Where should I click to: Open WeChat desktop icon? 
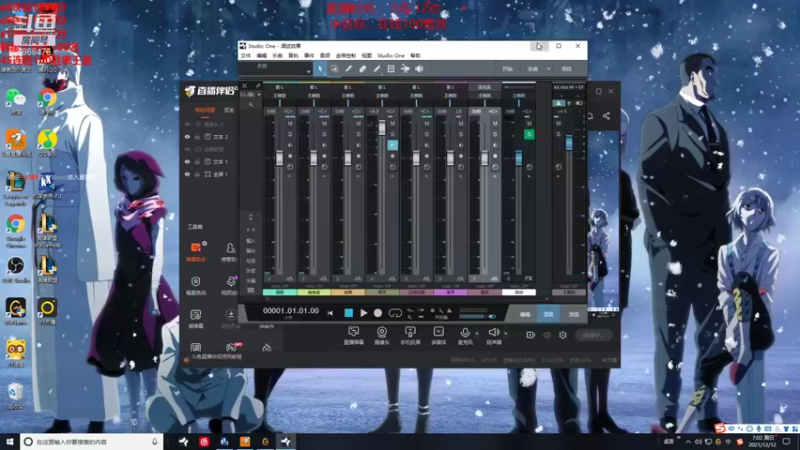[x=16, y=101]
